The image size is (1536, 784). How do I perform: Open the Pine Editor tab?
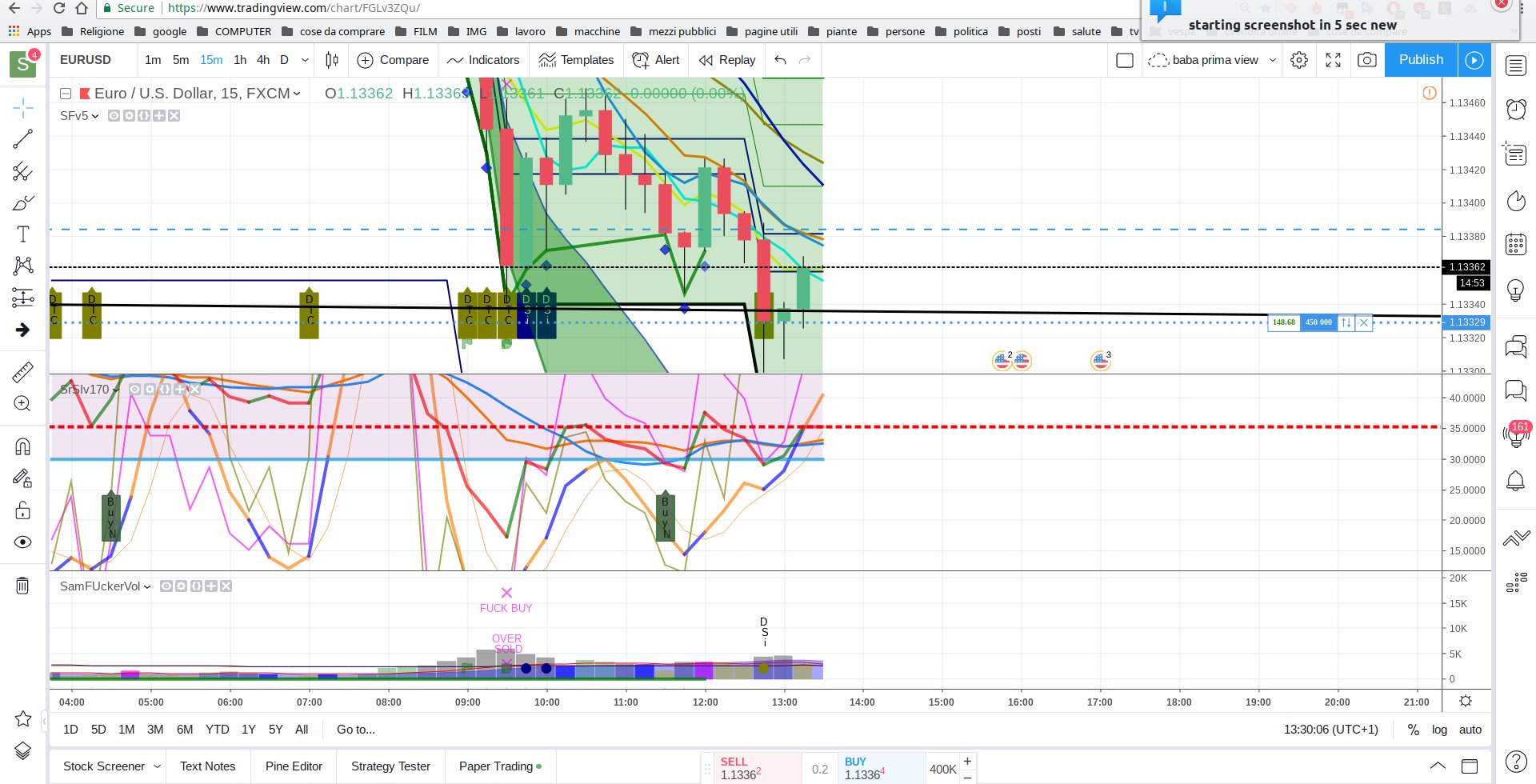point(294,766)
